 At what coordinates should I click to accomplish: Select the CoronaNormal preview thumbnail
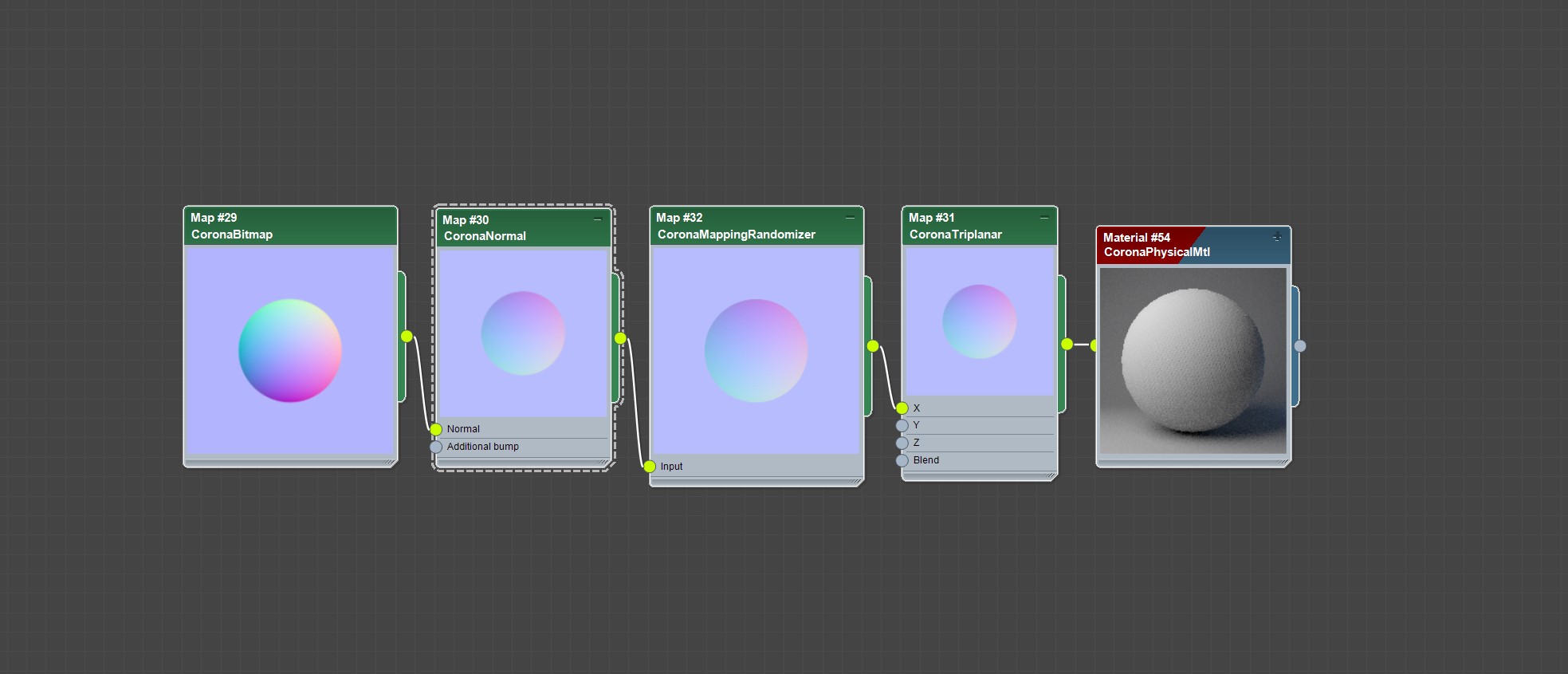point(523,333)
